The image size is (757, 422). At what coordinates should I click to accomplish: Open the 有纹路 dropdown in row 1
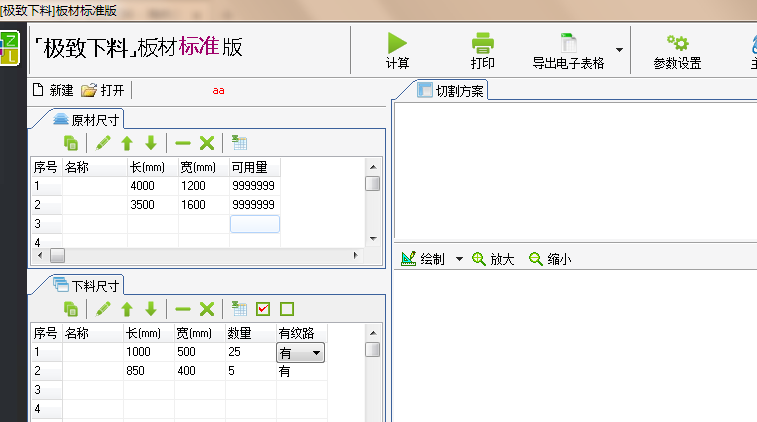(x=300, y=353)
